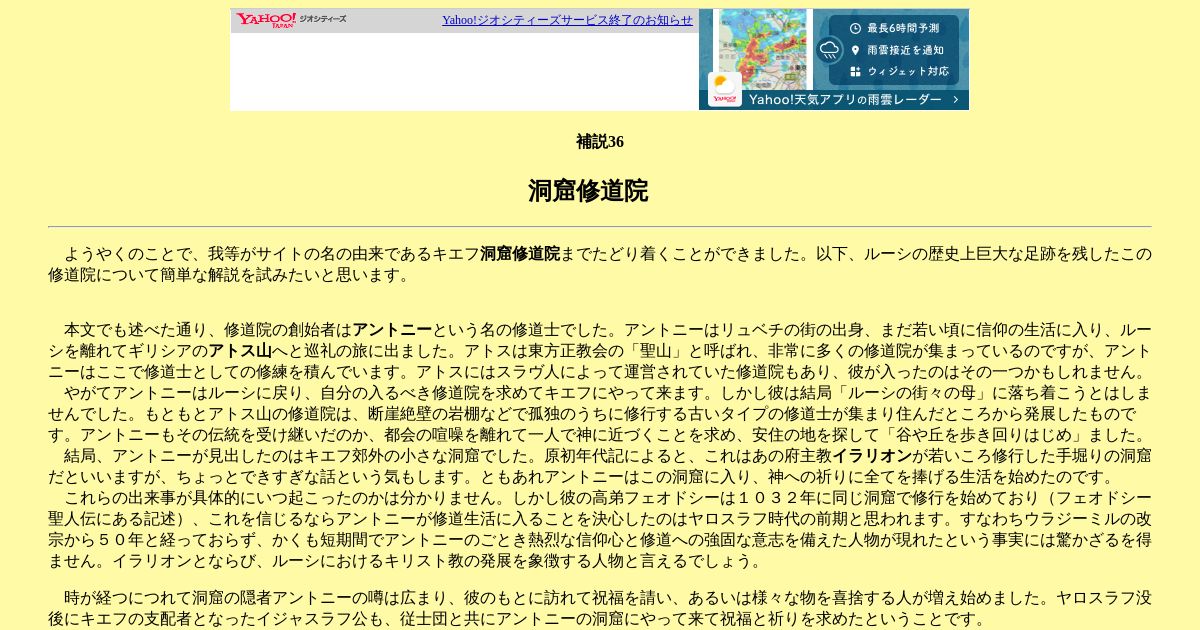This screenshot has height=630, width=1200.
Task: Click the １０３２年 year in the text
Action: point(777,498)
